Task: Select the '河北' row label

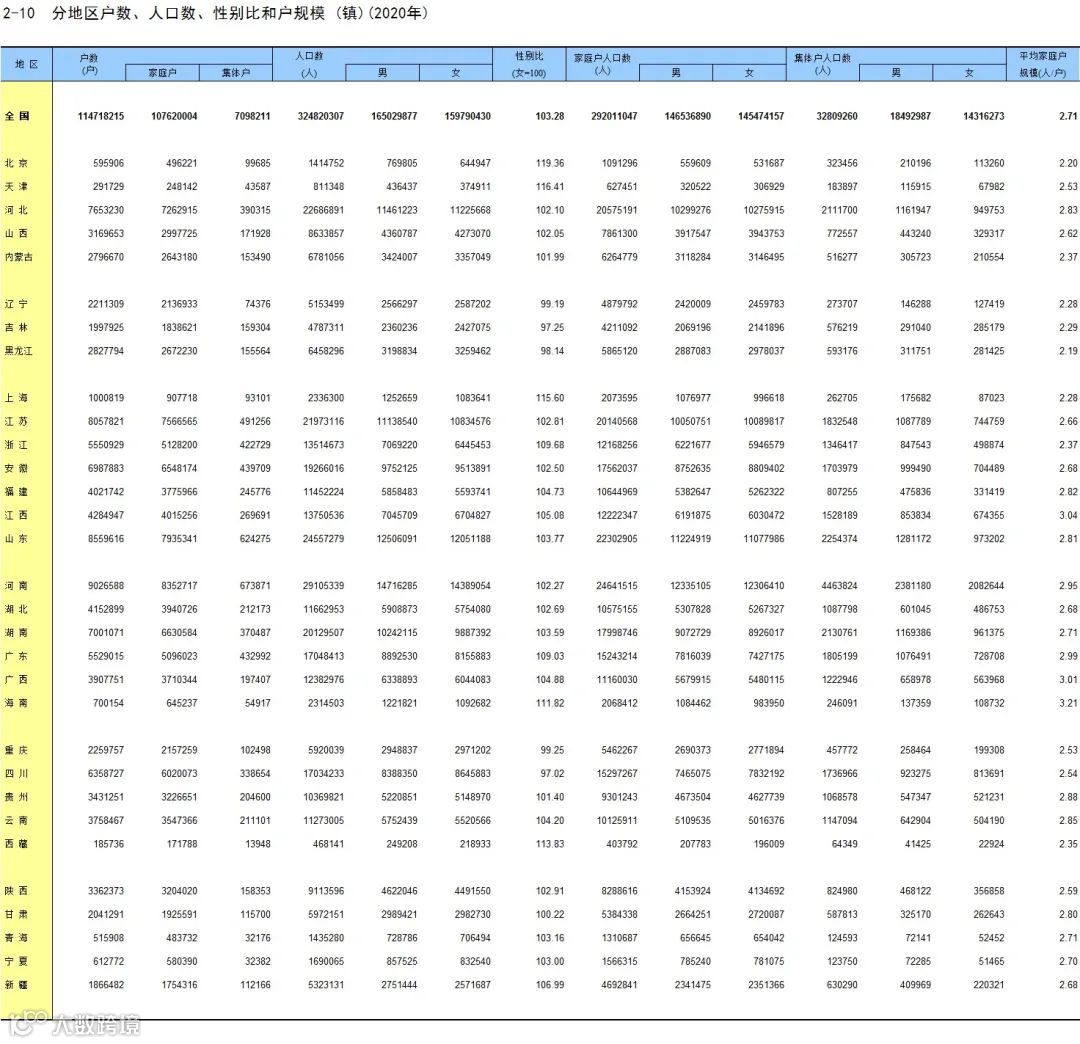Action: coord(17,210)
